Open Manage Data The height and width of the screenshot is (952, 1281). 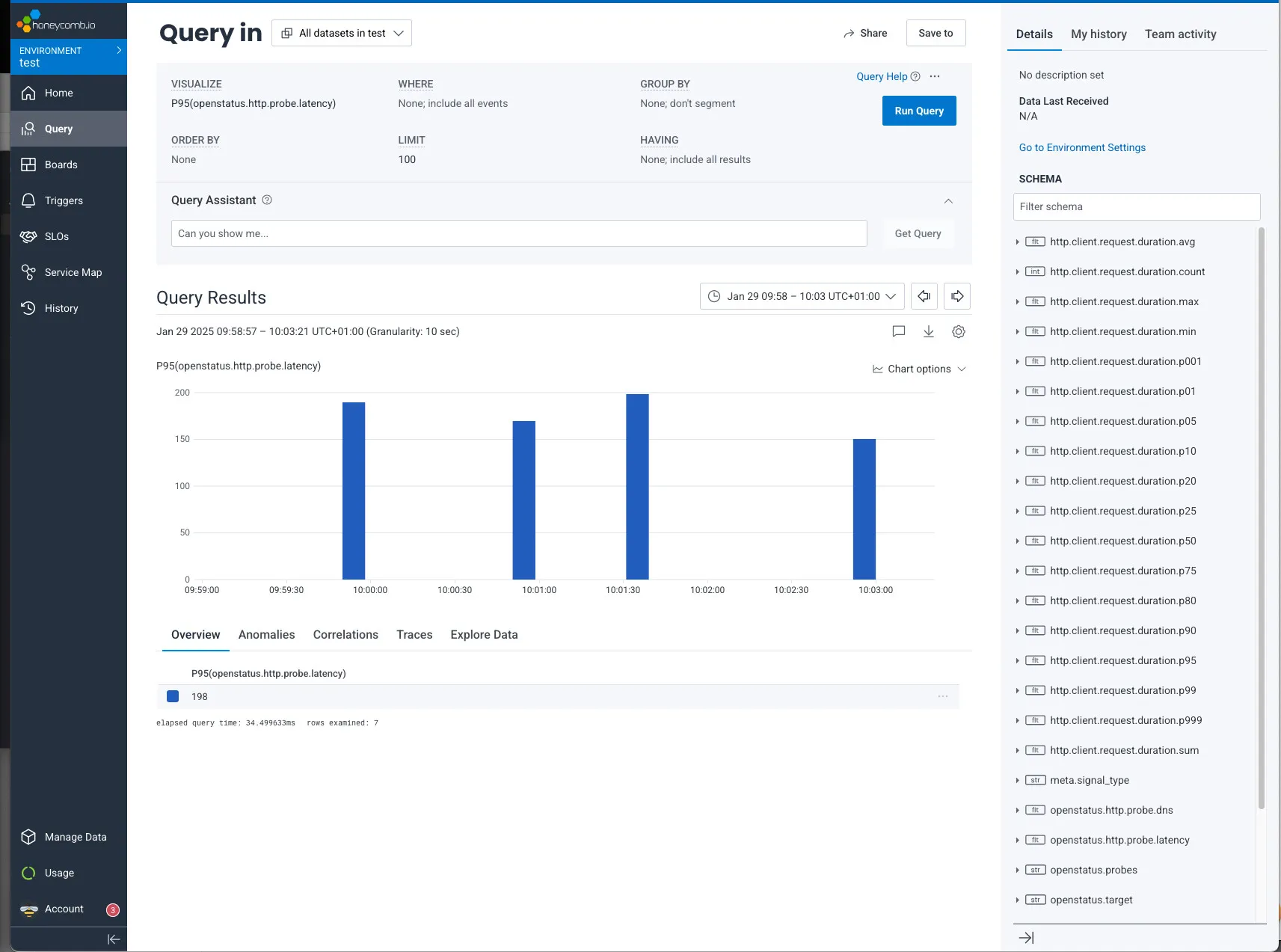coord(75,837)
